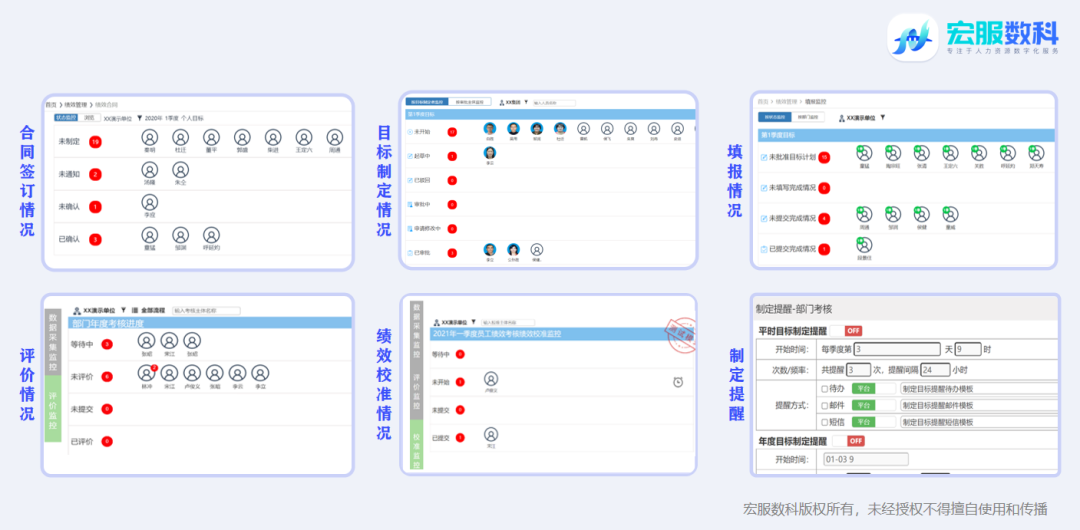Image resolution: width=1080 pixels, height=530 pixels.
Task: Click the avatar in the 未确认 row
Action: point(149,202)
